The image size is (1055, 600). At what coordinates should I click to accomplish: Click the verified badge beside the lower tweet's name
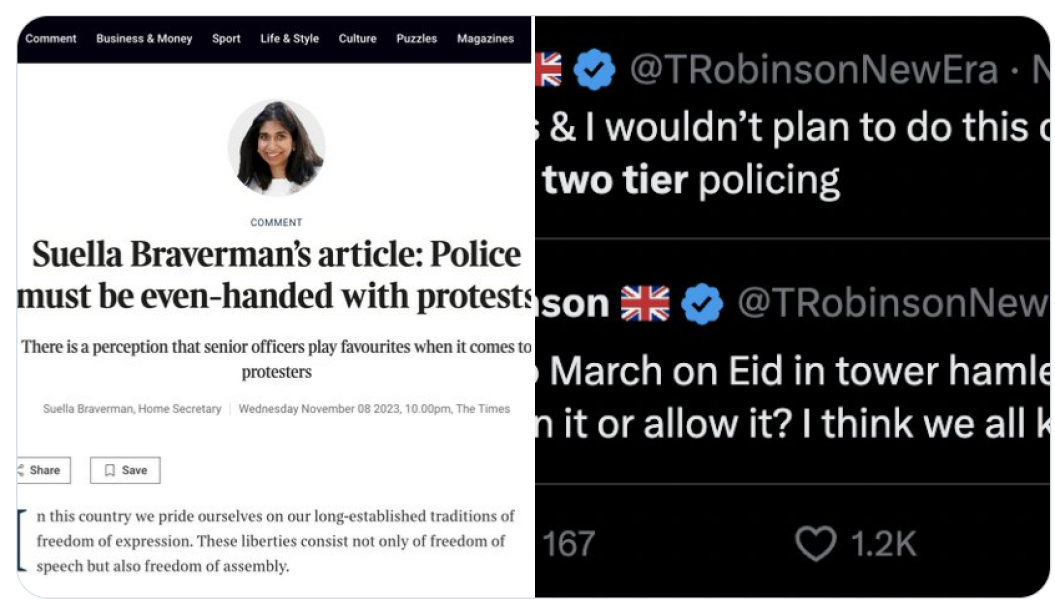pyautogui.click(x=702, y=303)
